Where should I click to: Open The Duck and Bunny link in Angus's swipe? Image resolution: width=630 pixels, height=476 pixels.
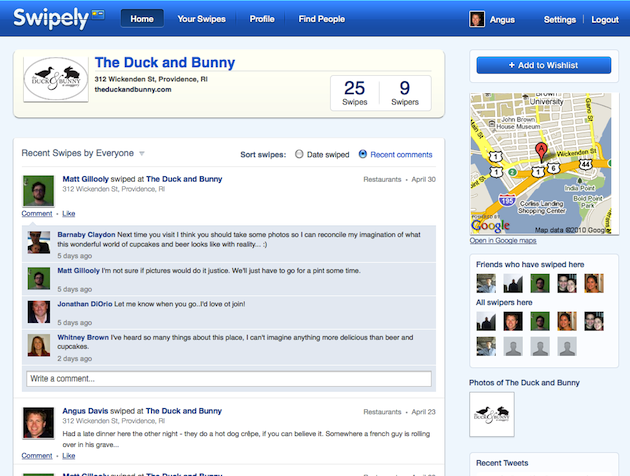pyautogui.click(x=184, y=411)
